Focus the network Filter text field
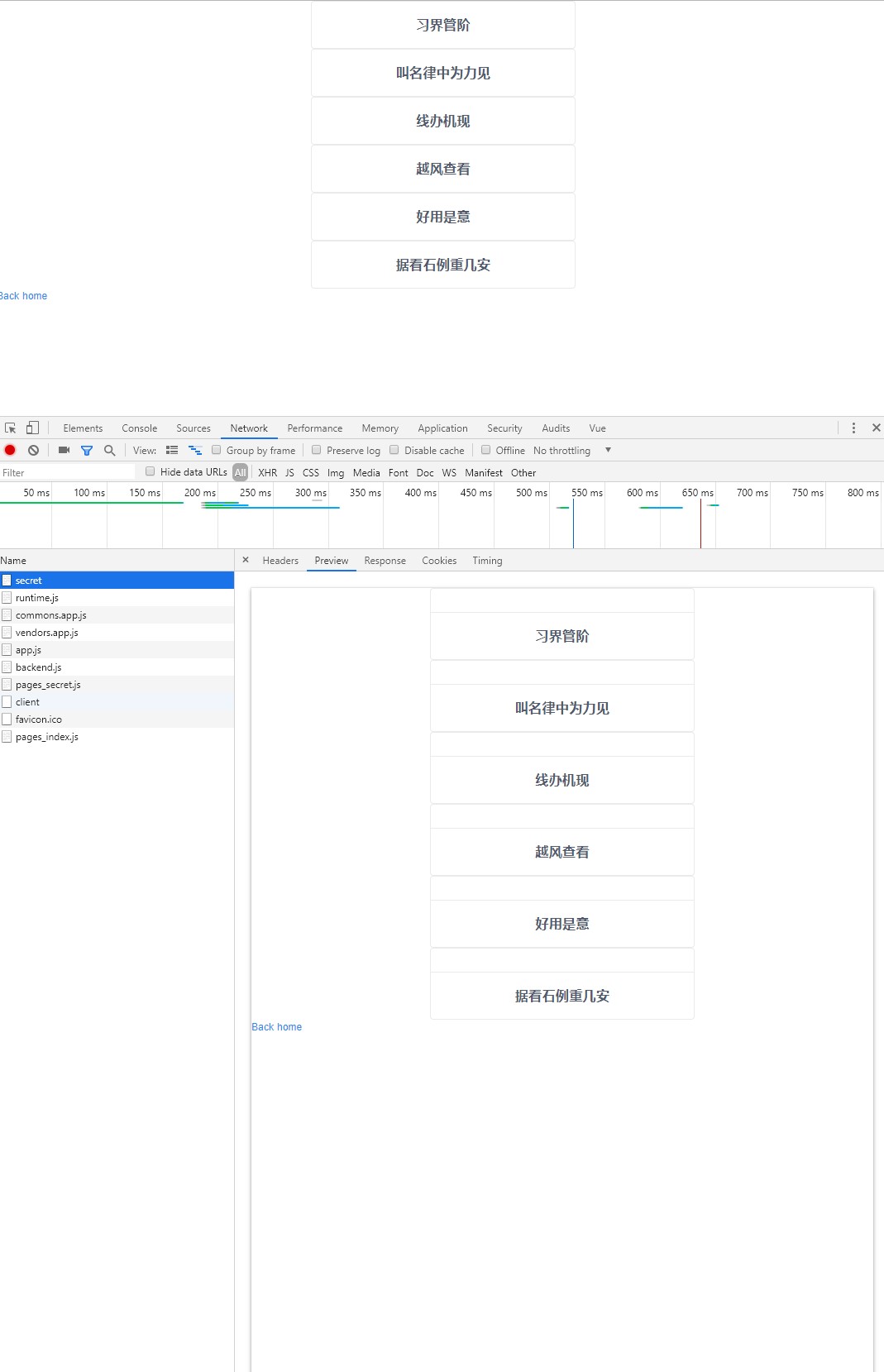 coord(68,472)
